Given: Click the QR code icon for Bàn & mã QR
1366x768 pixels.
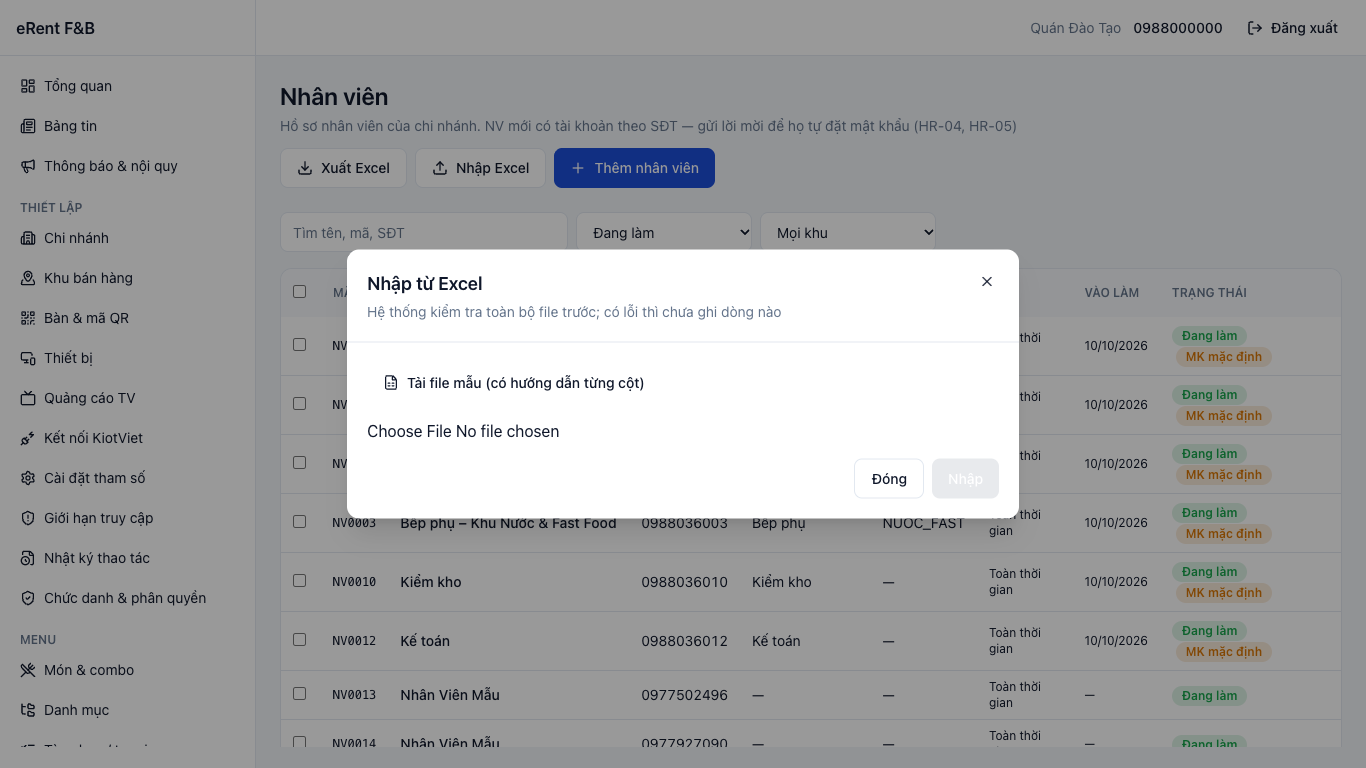Looking at the screenshot, I should click(x=28, y=318).
